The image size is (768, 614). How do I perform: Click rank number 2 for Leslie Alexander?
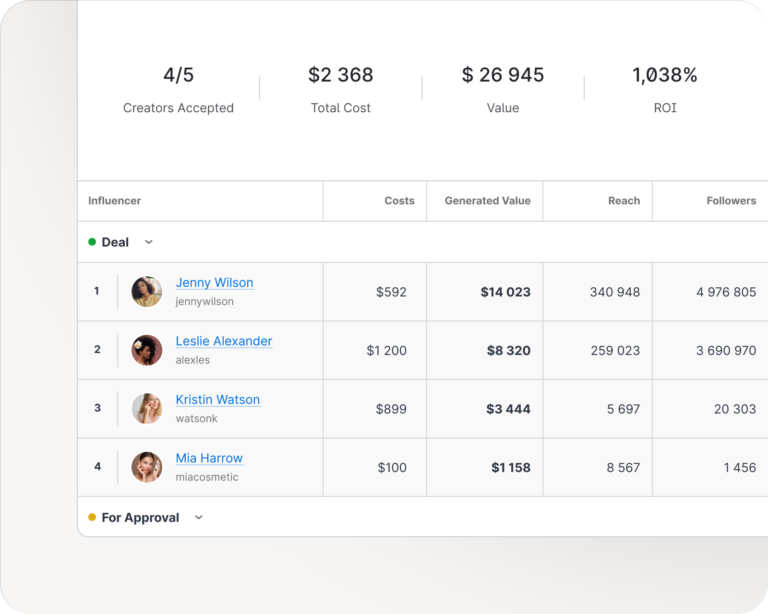coord(97,350)
